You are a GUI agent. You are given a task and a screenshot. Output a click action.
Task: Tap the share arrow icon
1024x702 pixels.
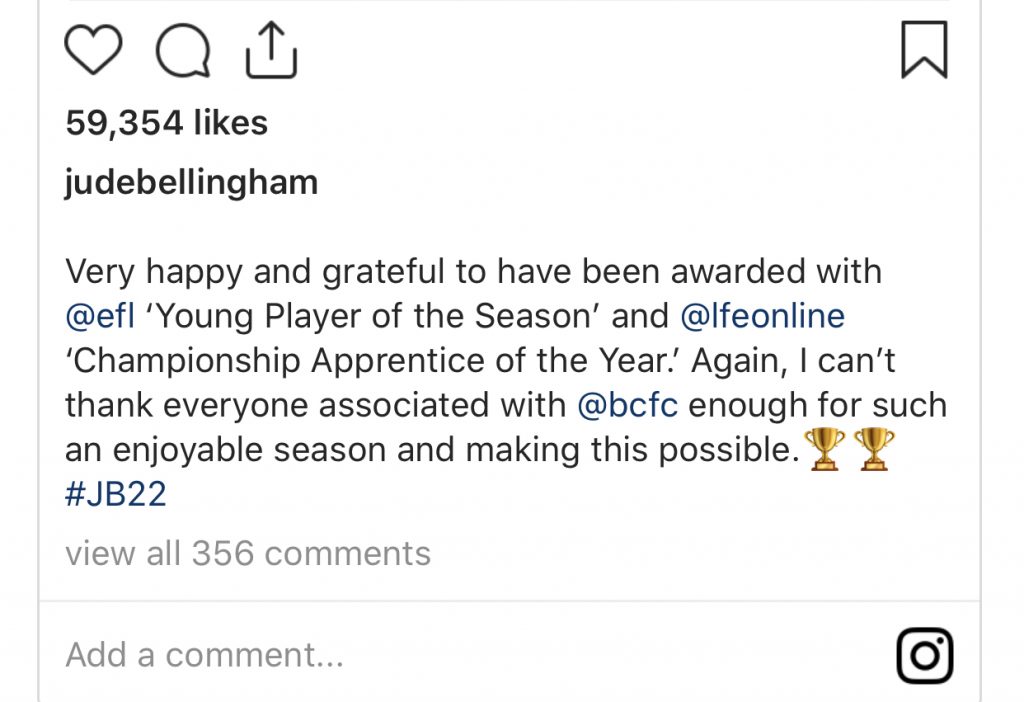click(x=271, y=50)
